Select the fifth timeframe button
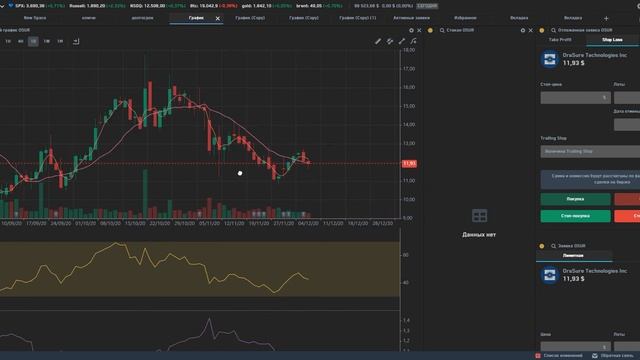The height and width of the screenshot is (360, 640). pyautogui.click(x=60, y=41)
